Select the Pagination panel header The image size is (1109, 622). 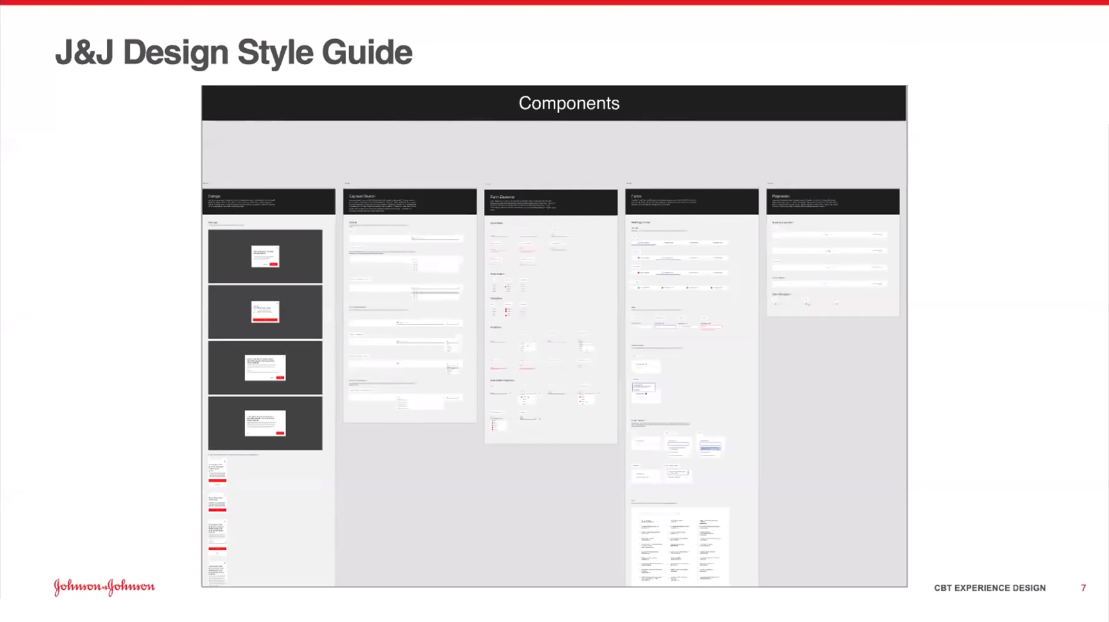pyautogui.click(x=833, y=202)
